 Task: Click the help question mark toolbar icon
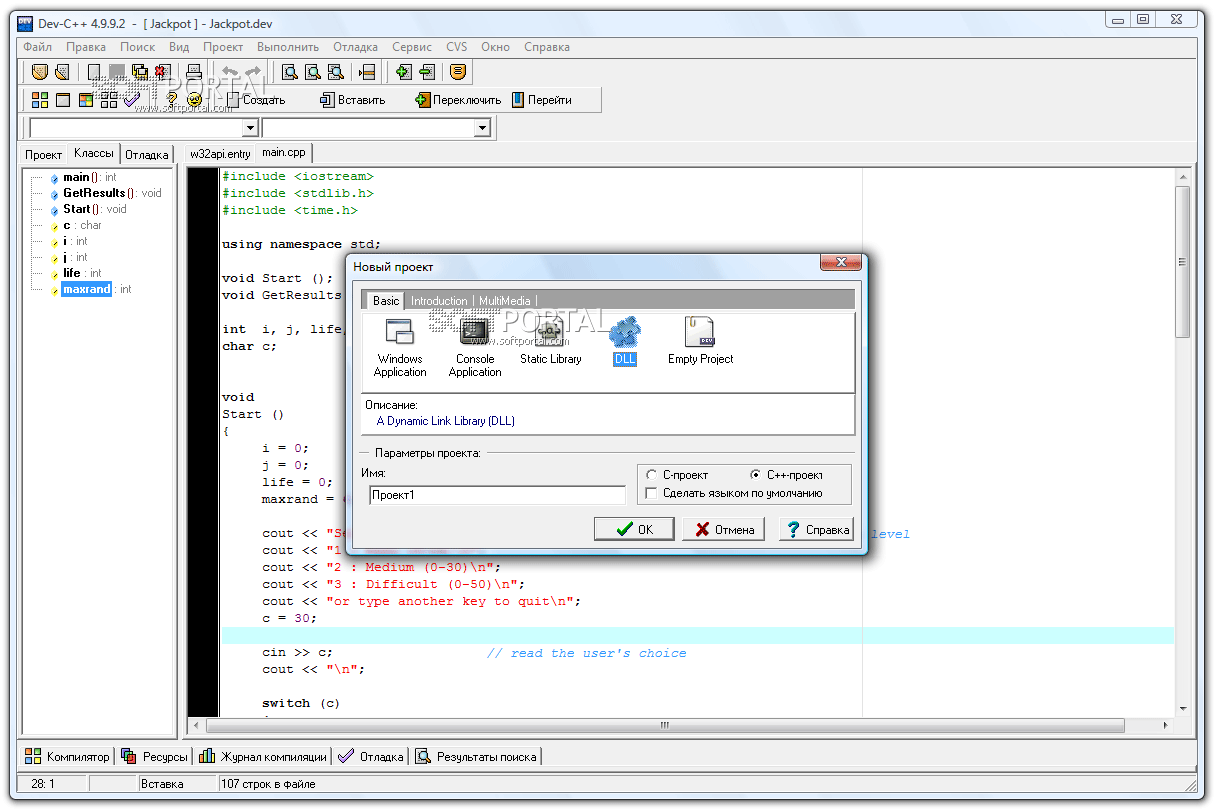[172, 100]
